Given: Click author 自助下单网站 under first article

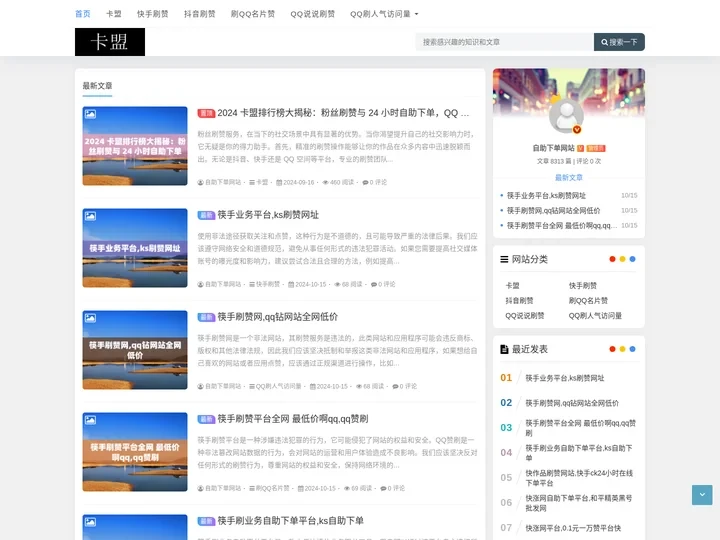Looking at the screenshot, I should pyautogui.click(x=223, y=182).
